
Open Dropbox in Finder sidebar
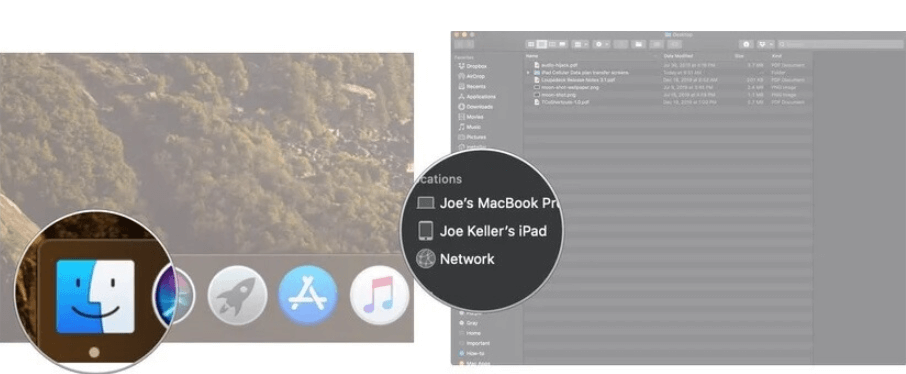point(473,66)
